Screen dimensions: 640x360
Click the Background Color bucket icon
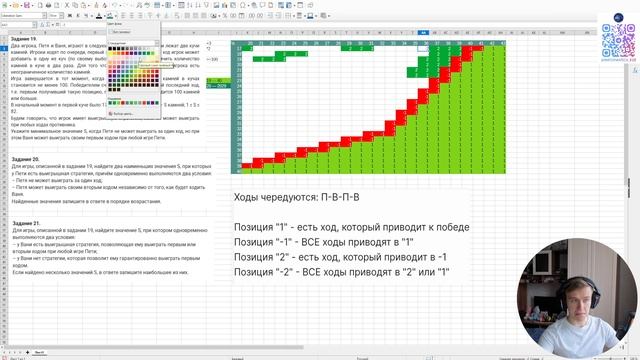pyautogui.click(x=109, y=16)
